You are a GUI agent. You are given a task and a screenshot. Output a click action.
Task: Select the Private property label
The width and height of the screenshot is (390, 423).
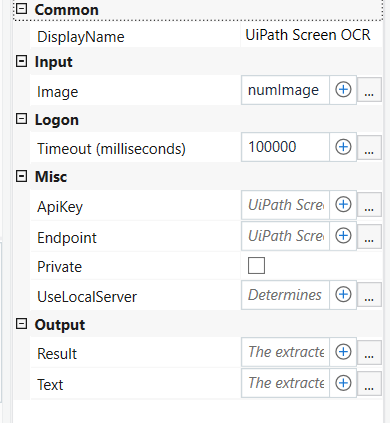pyautogui.click(x=59, y=267)
